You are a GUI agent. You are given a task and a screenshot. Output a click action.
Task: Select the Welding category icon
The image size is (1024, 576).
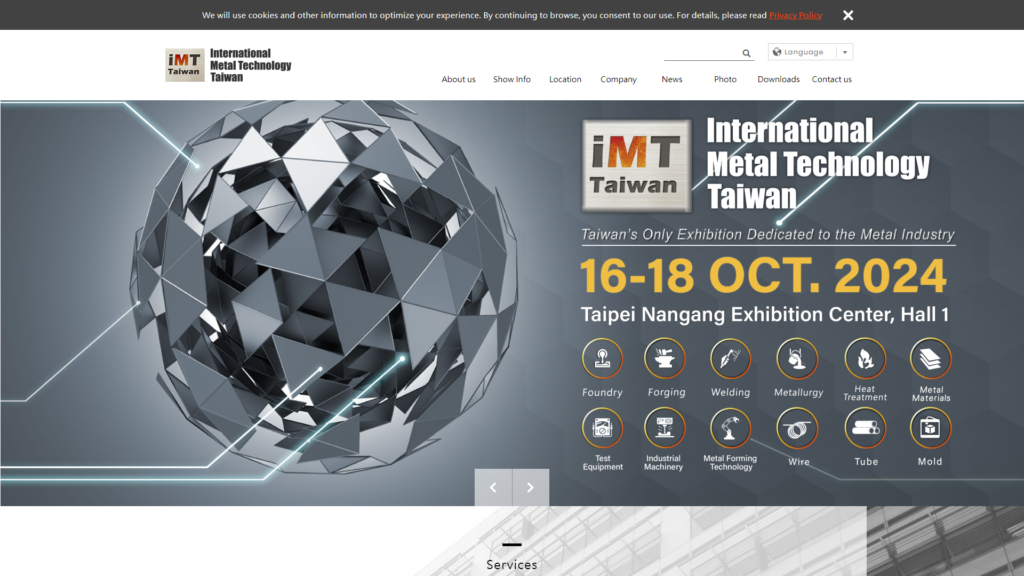pyautogui.click(x=730, y=359)
